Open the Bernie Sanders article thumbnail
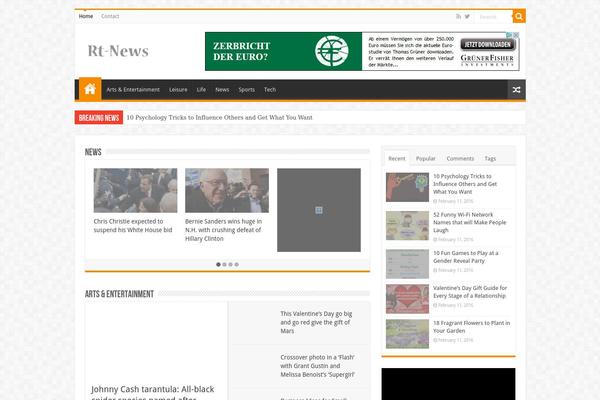The image size is (600, 400). pos(227,190)
